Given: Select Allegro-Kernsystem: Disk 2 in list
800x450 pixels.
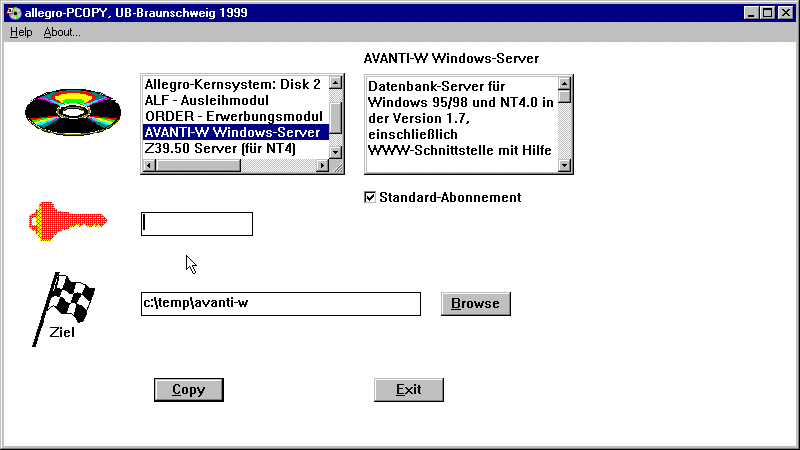Looking at the screenshot, I should coord(236,84).
